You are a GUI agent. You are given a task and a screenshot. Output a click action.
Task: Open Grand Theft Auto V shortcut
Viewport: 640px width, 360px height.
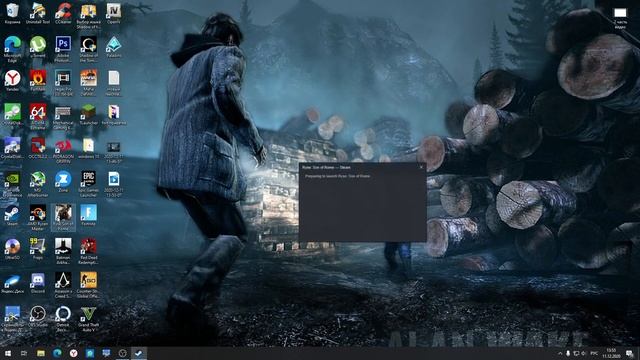tap(88, 319)
